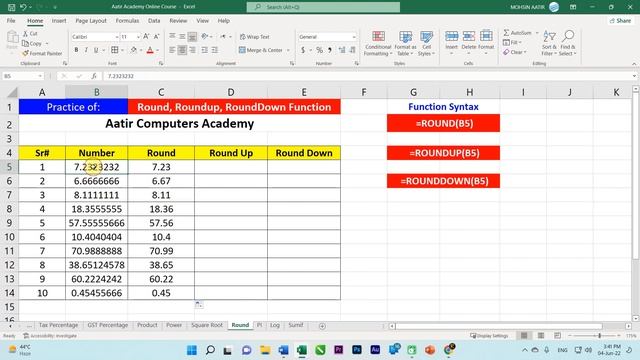The width and height of the screenshot is (640, 360).
Task: Switch to the Data ribbon tab
Action: point(154,21)
